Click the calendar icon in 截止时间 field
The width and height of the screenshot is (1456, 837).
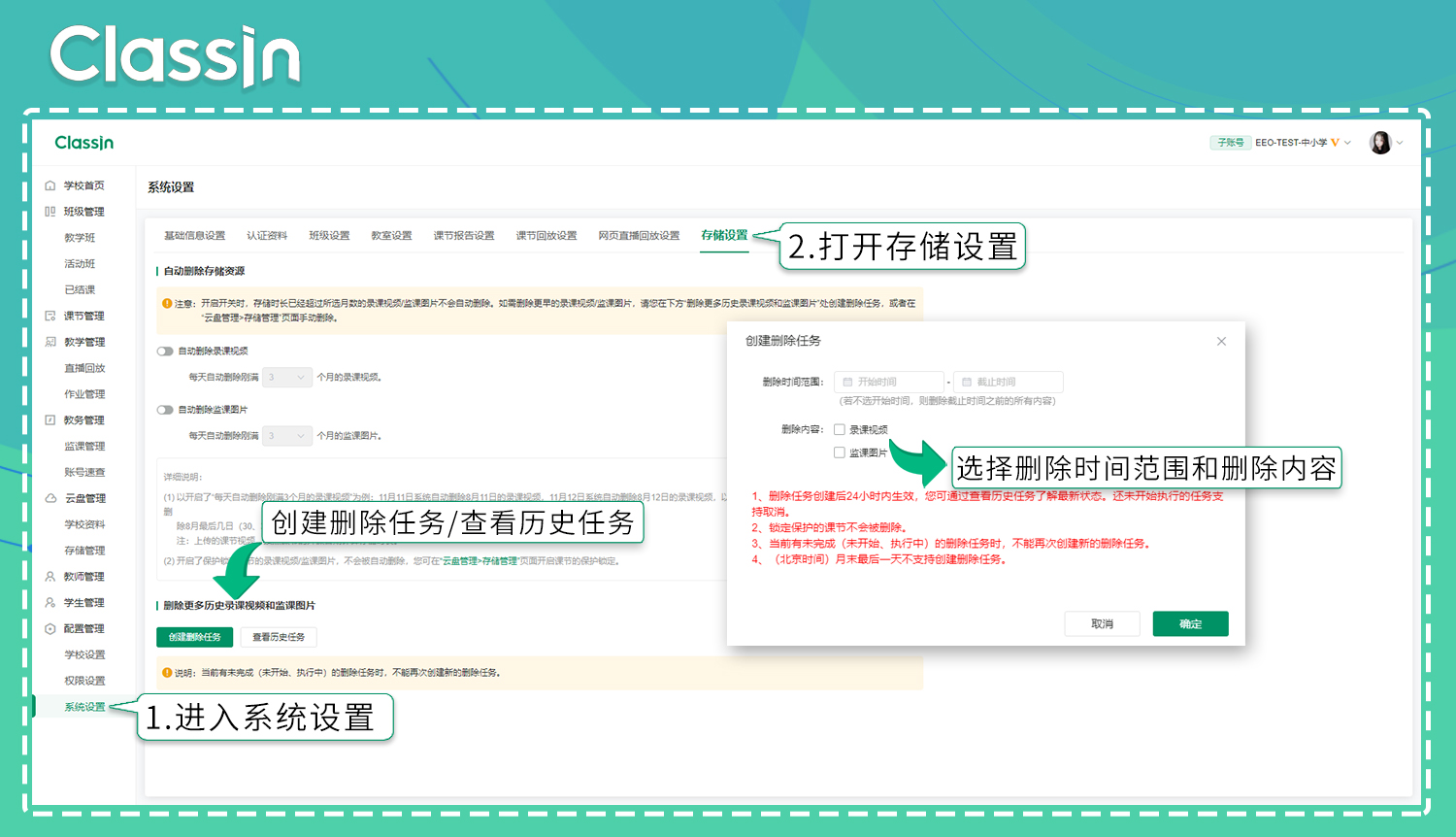click(967, 382)
